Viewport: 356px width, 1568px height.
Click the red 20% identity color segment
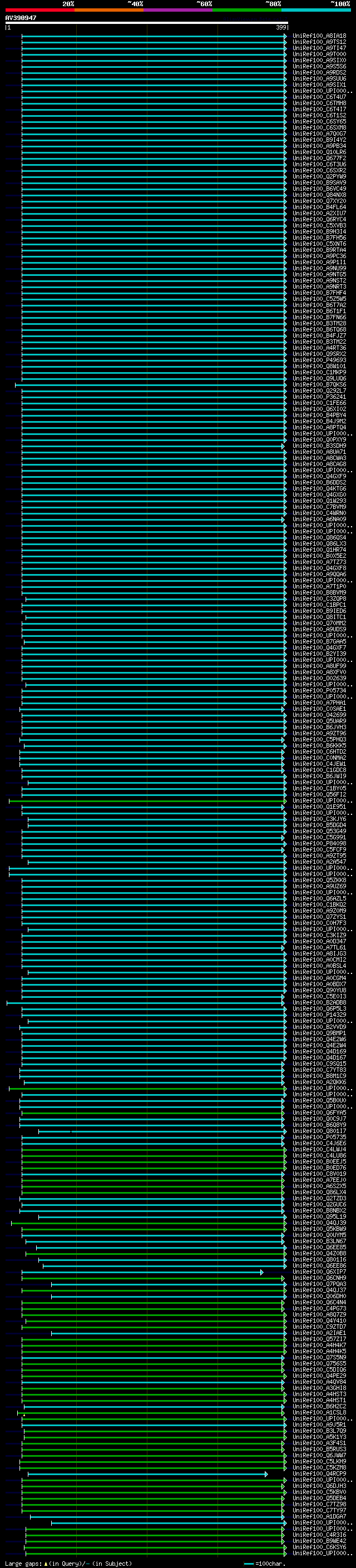[39, 10]
